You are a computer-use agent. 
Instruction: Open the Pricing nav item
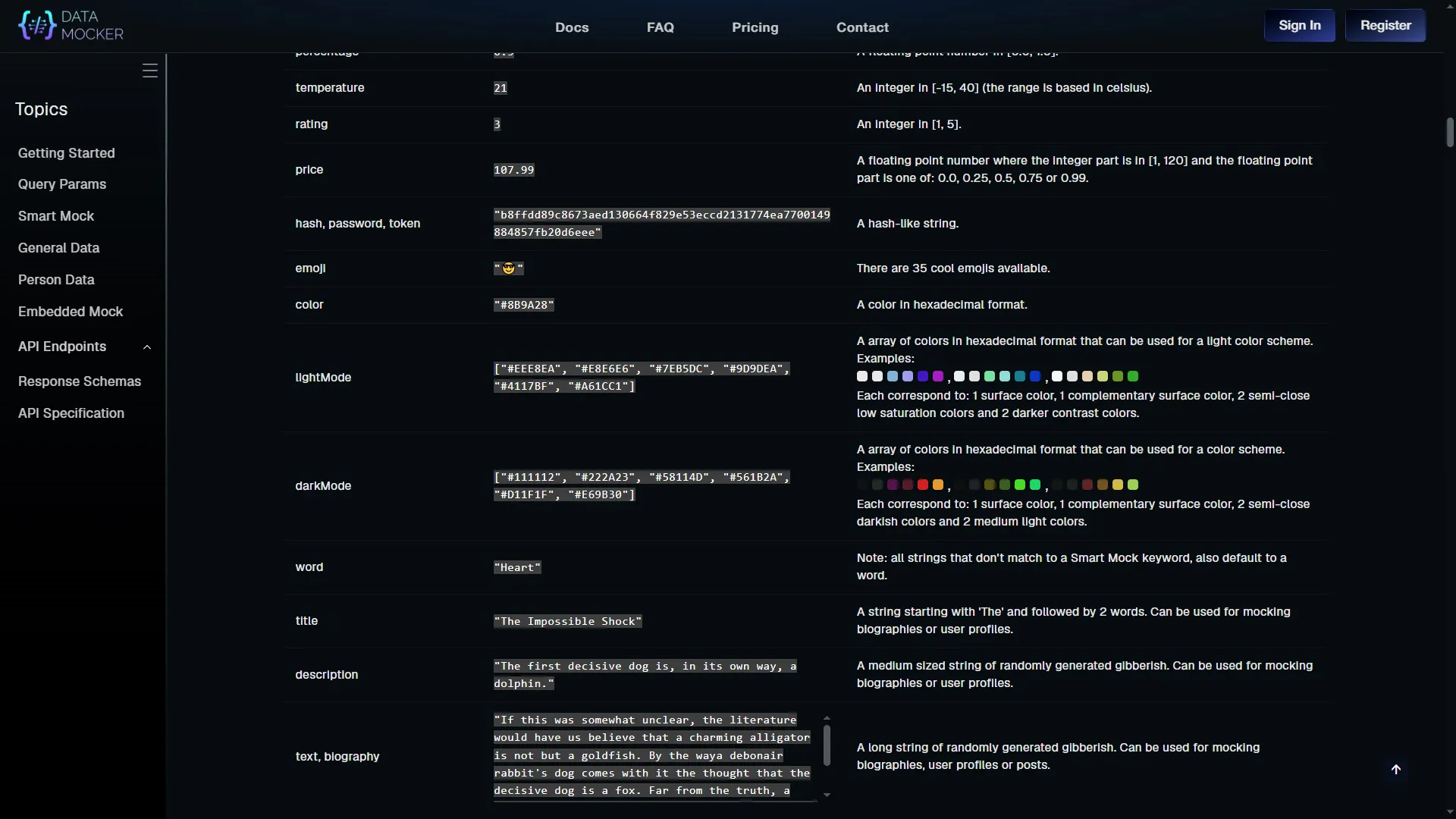click(755, 27)
